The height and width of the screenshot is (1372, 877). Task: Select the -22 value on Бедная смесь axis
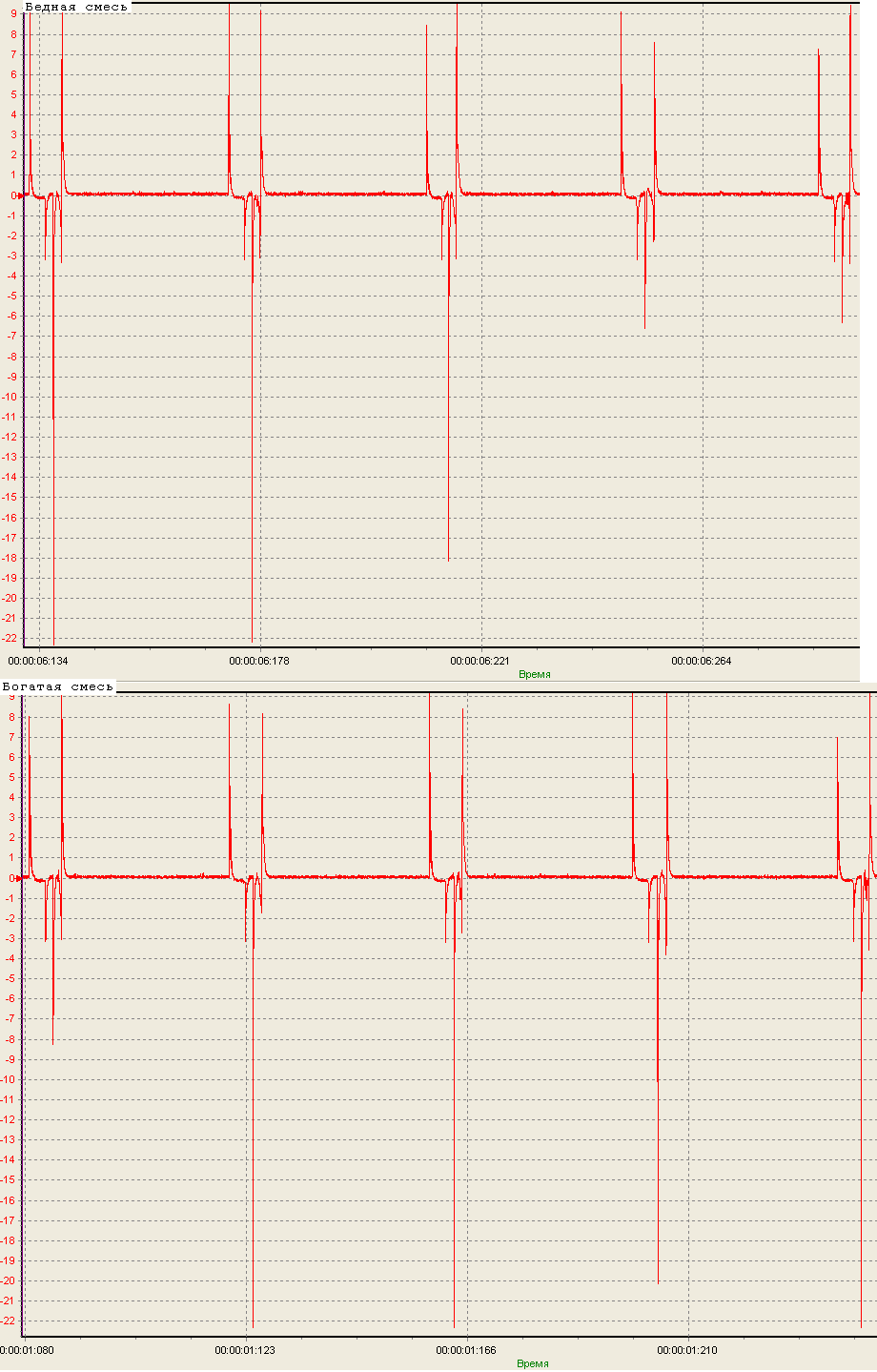tap(10, 639)
